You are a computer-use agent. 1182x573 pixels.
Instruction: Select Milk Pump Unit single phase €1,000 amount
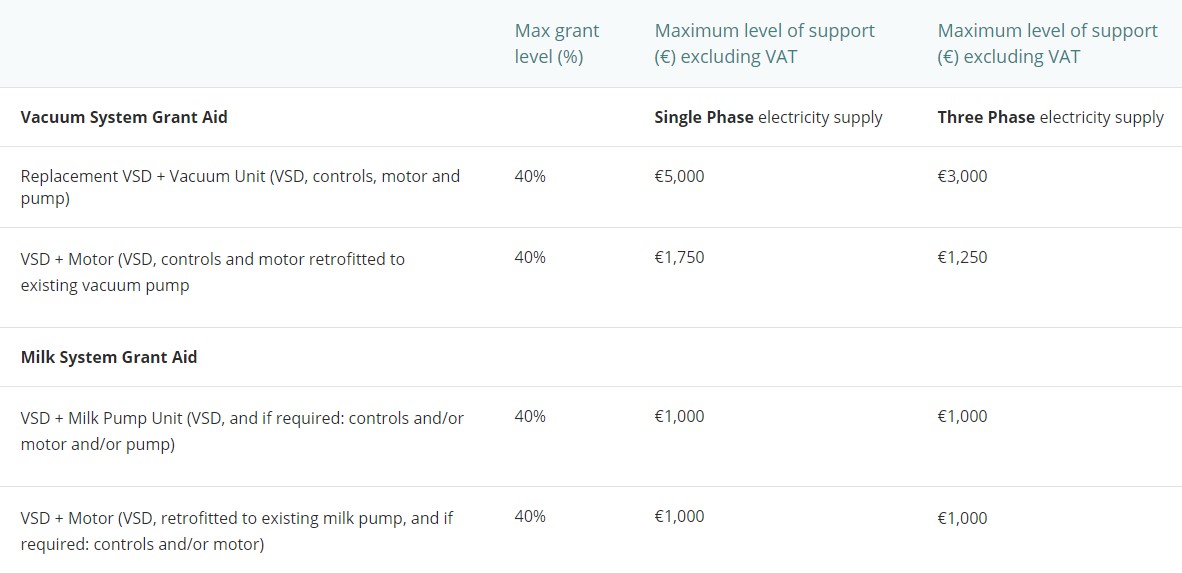click(679, 416)
